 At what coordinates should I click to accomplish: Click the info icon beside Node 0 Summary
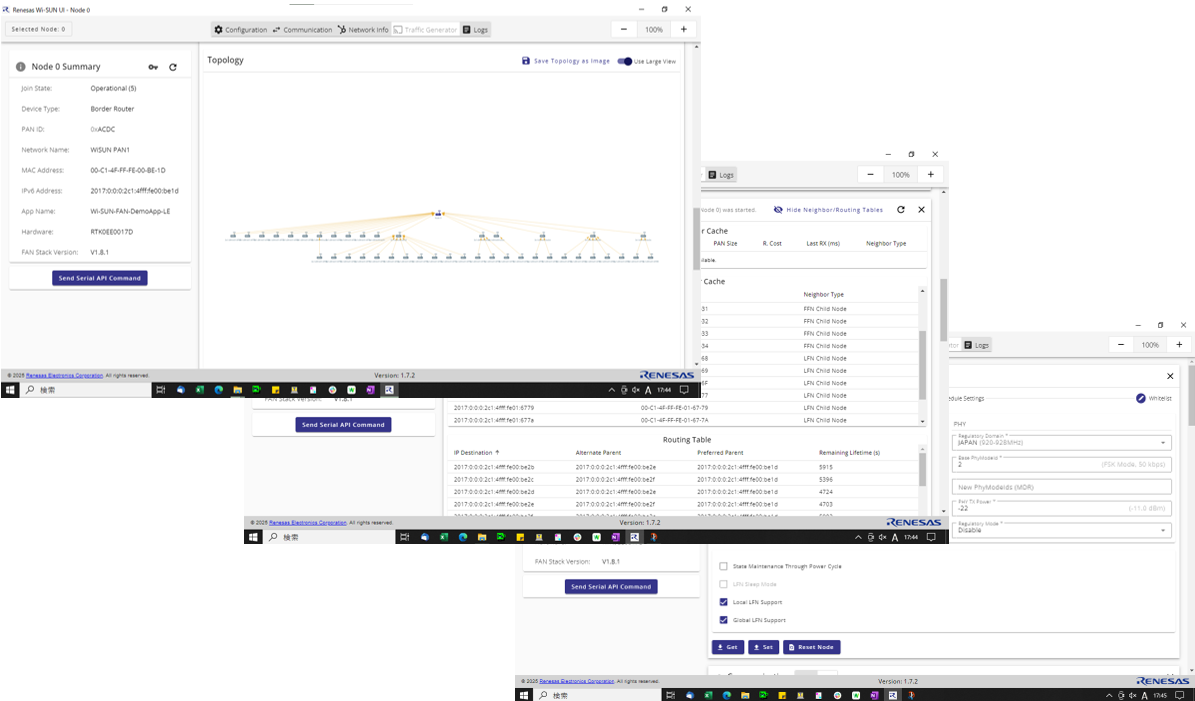point(21,67)
